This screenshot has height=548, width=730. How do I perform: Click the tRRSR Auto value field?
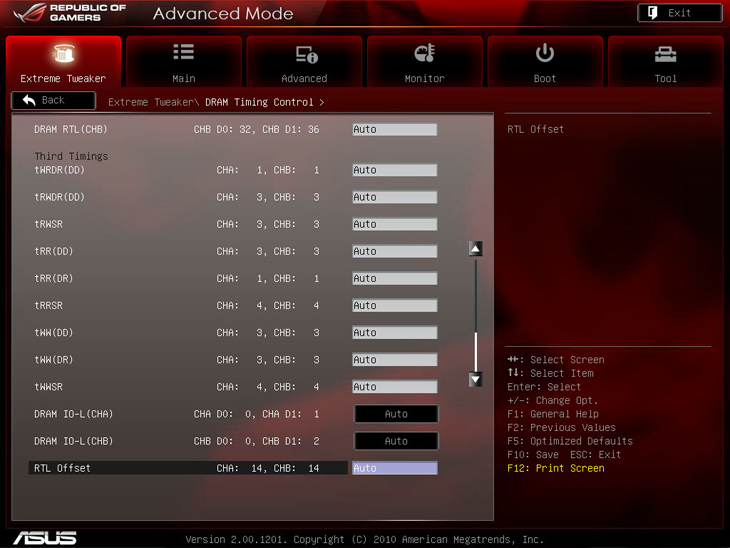pos(394,306)
